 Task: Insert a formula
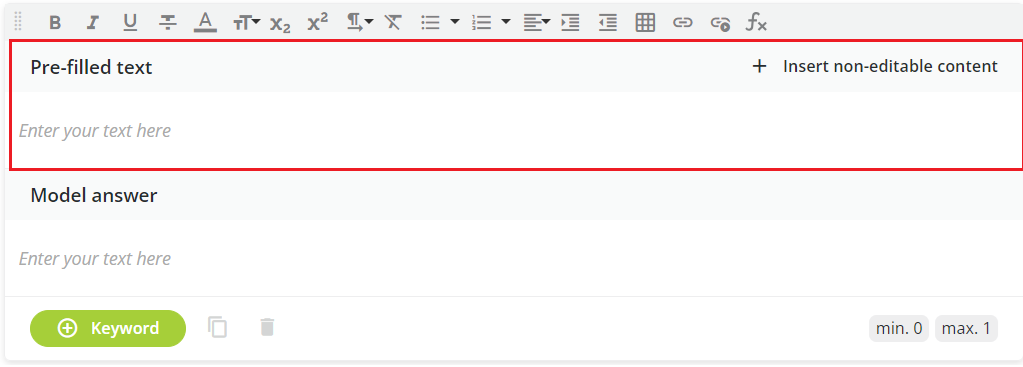pos(757,23)
